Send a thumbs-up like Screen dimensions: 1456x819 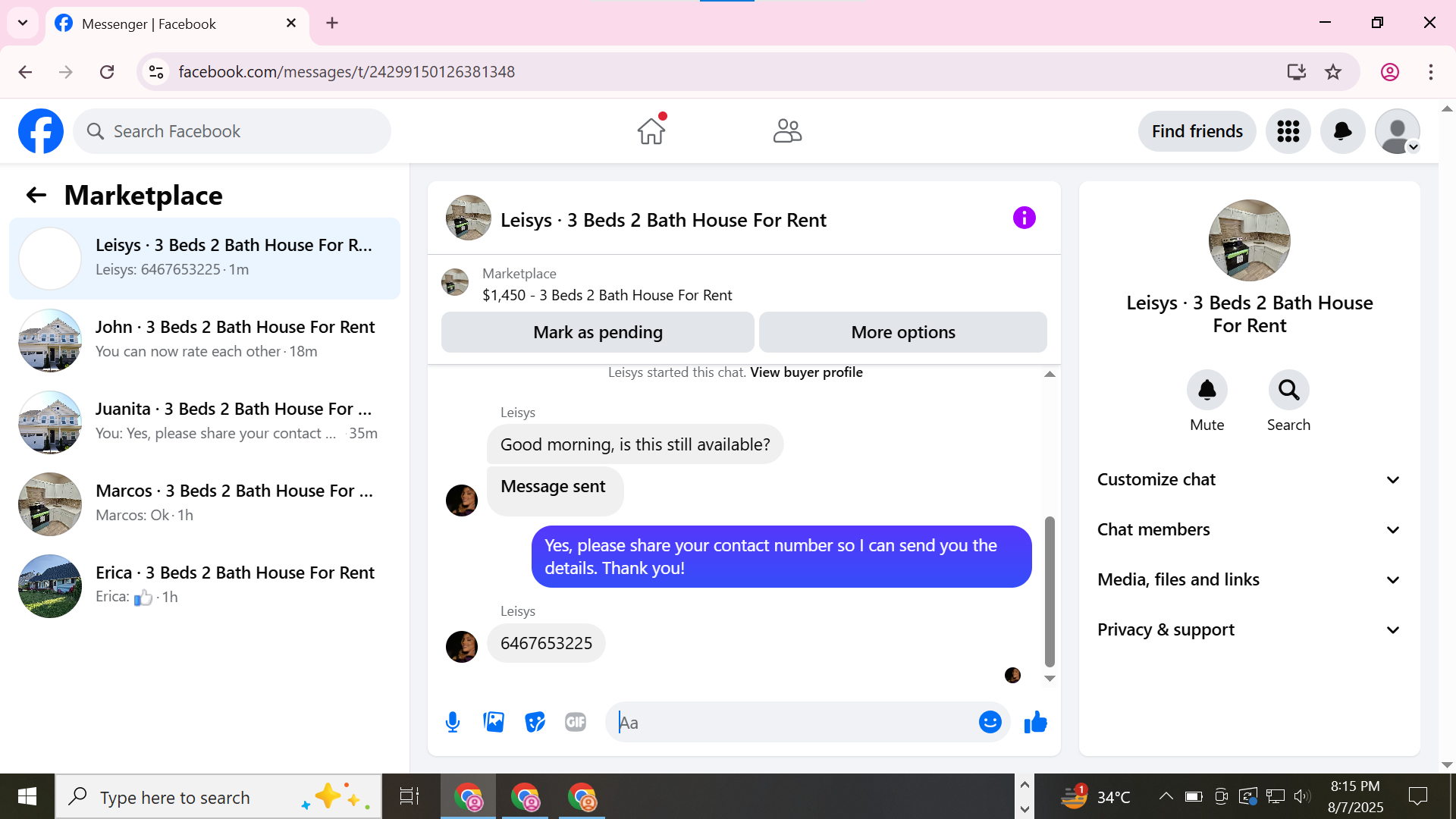click(x=1036, y=723)
